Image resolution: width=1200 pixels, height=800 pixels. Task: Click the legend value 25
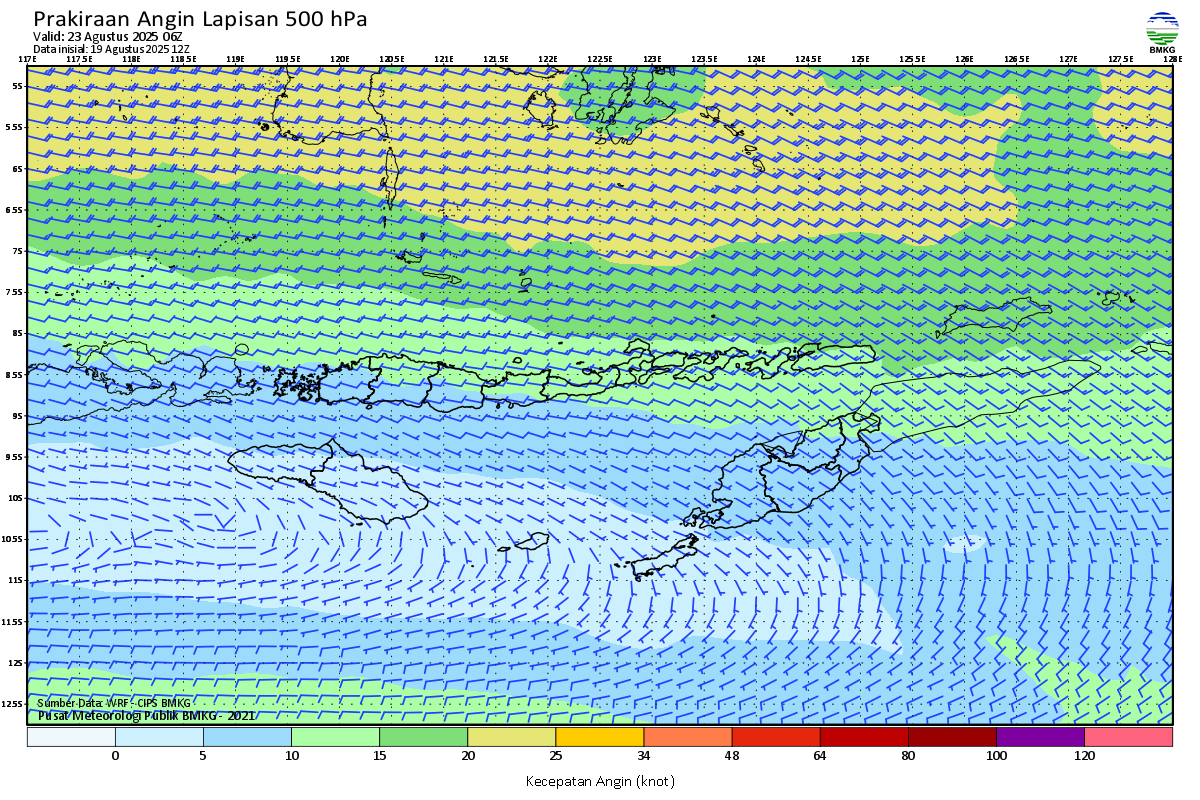tap(555, 756)
